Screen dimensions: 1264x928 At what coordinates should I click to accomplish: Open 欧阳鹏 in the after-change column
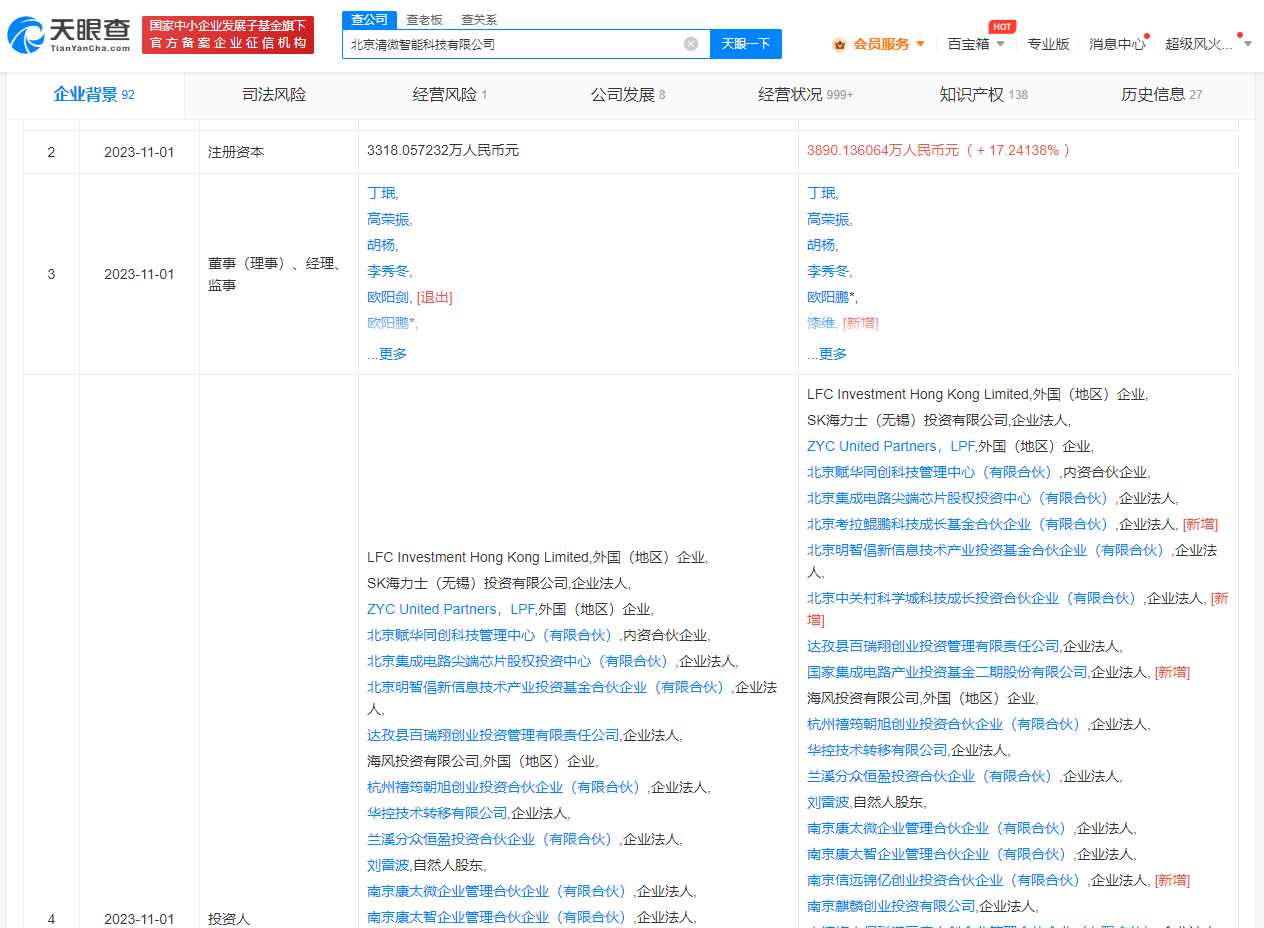(x=828, y=297)
